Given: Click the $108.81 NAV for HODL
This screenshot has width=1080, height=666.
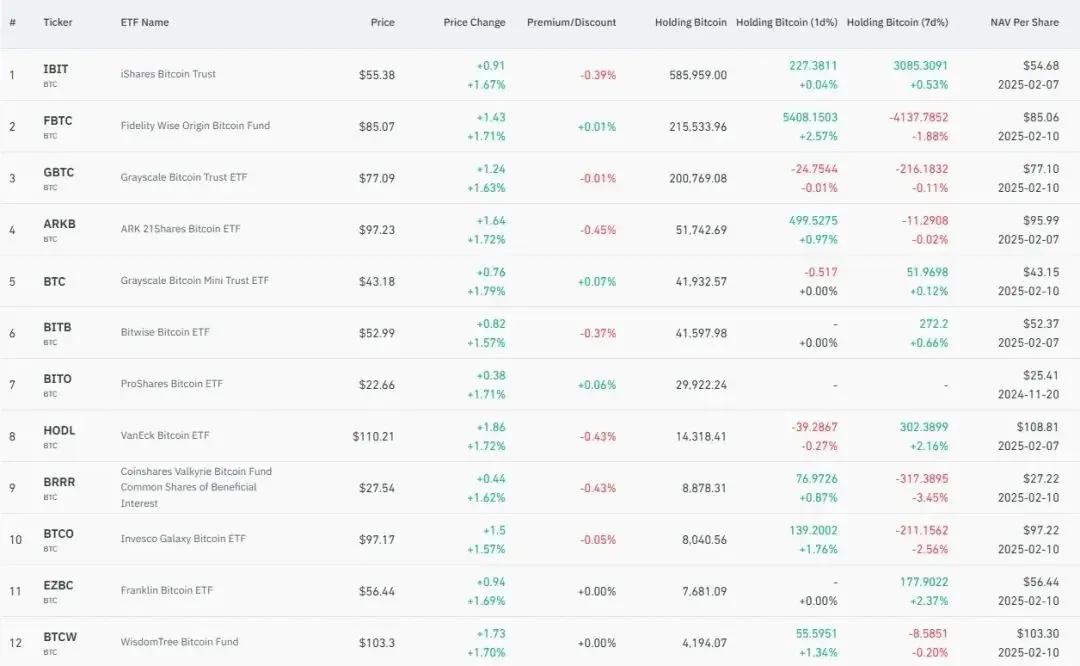Looking at the screenshot, I should (x=1038, y=427).
